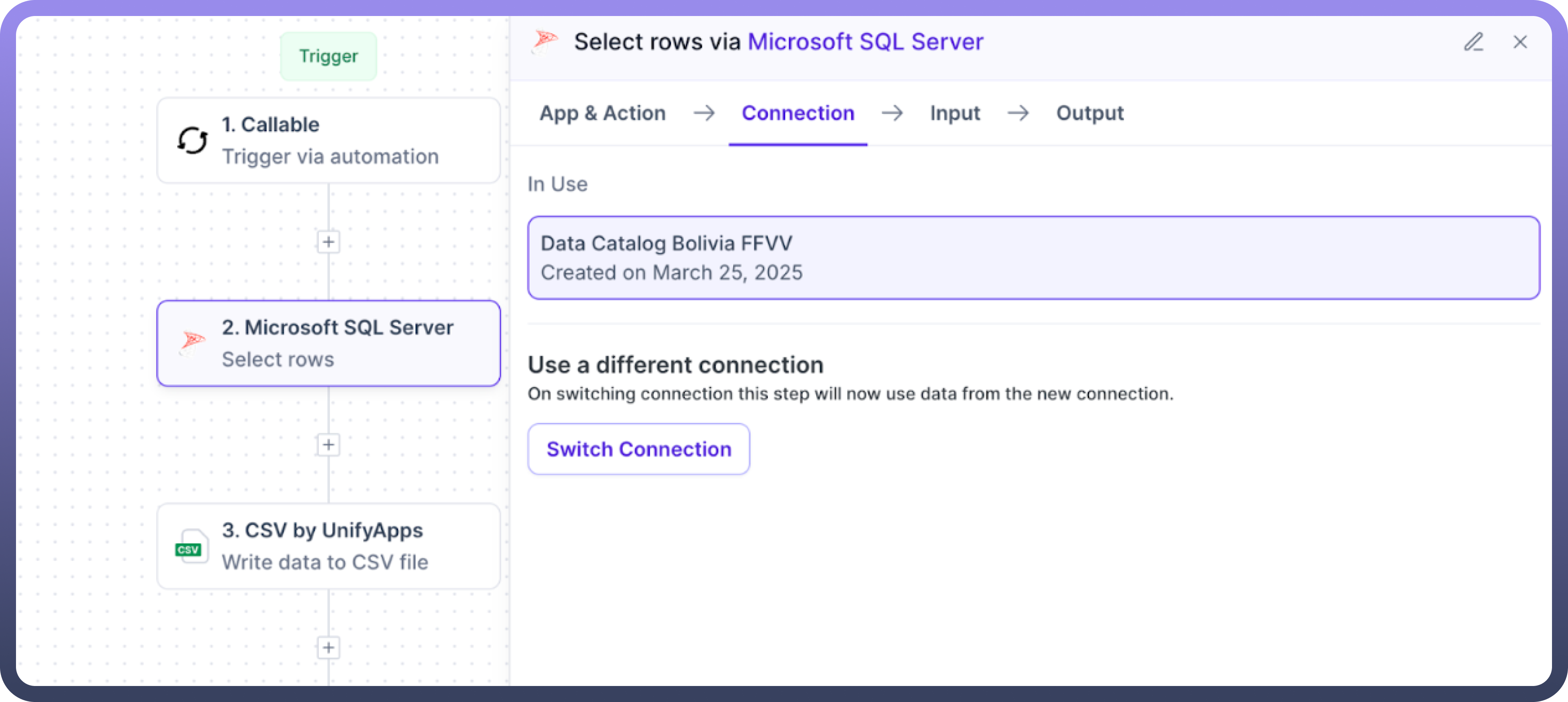Add step after Callable with plus icon

[x=328, y=242]
